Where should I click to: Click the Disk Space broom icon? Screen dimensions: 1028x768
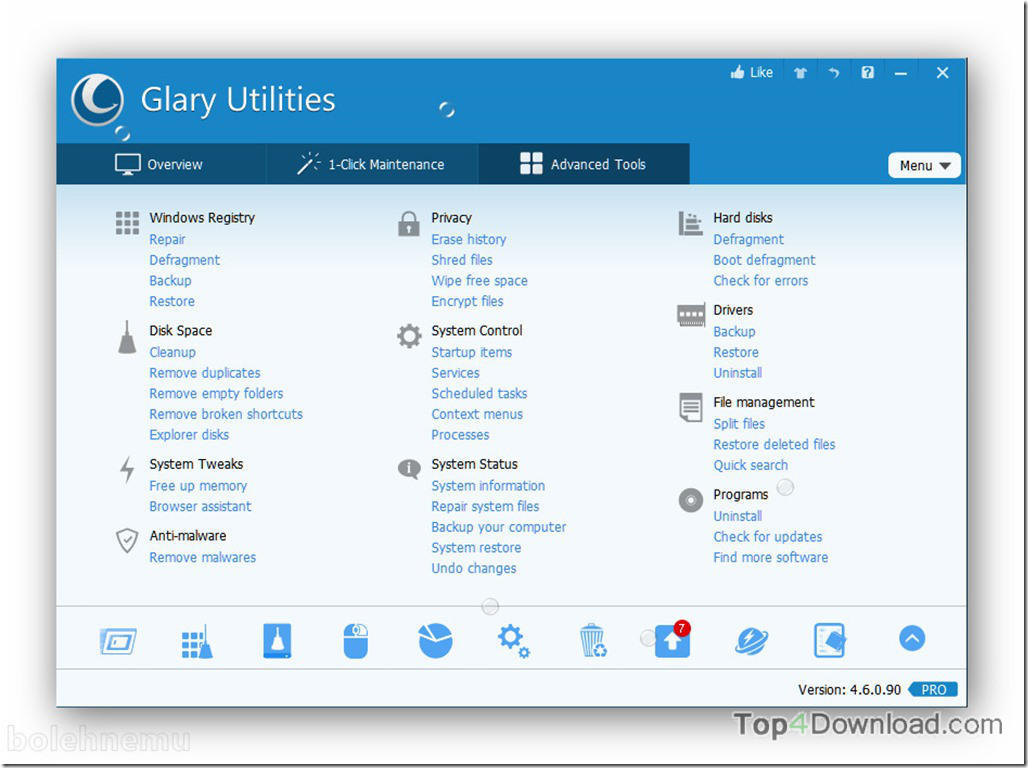(127, 337)
